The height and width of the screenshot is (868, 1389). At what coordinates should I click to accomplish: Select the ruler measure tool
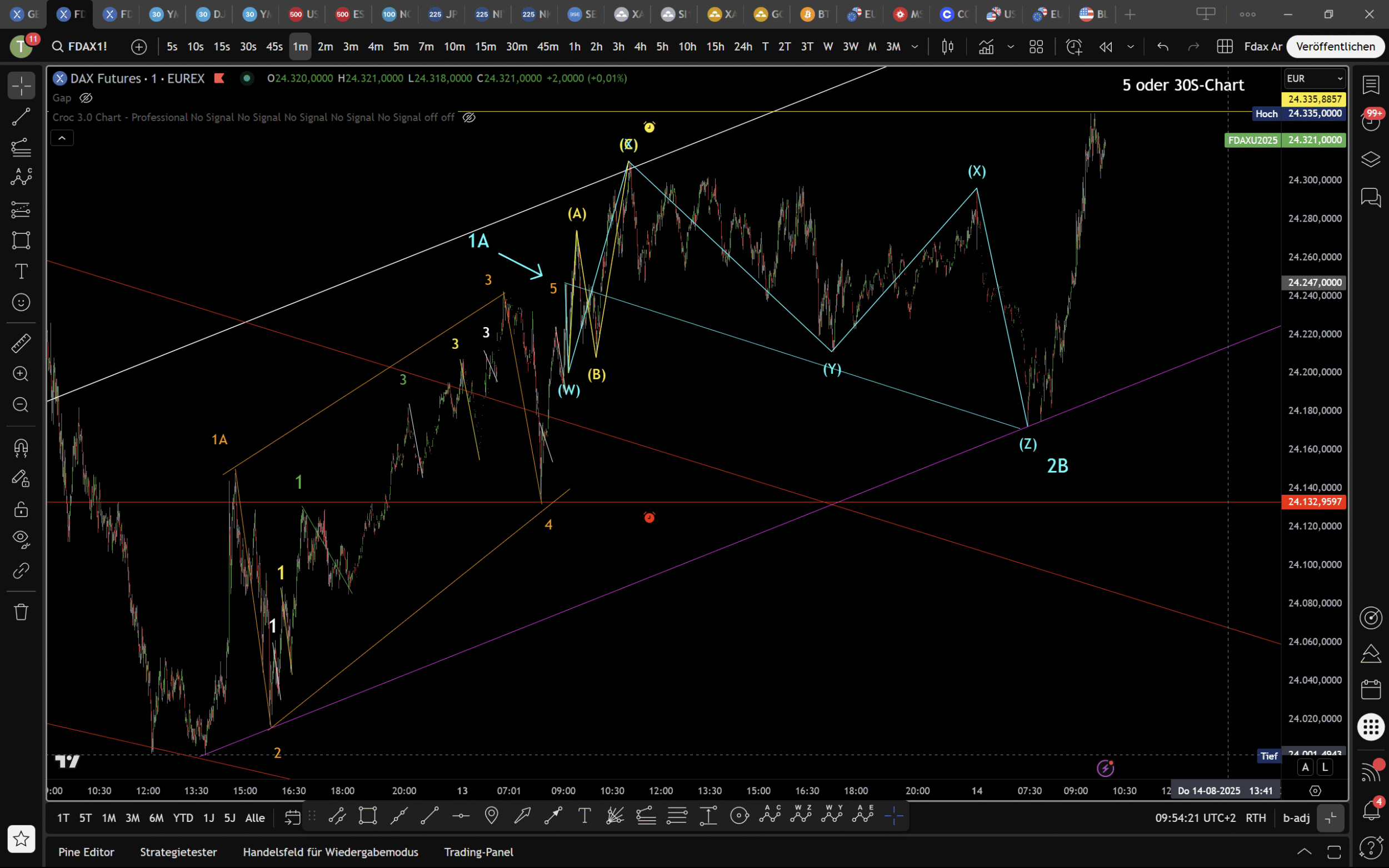[x=21, y=344]
